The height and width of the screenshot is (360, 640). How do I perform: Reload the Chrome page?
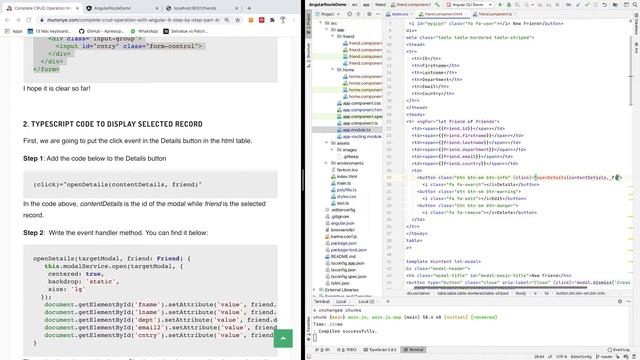click(x=29, y=20)
